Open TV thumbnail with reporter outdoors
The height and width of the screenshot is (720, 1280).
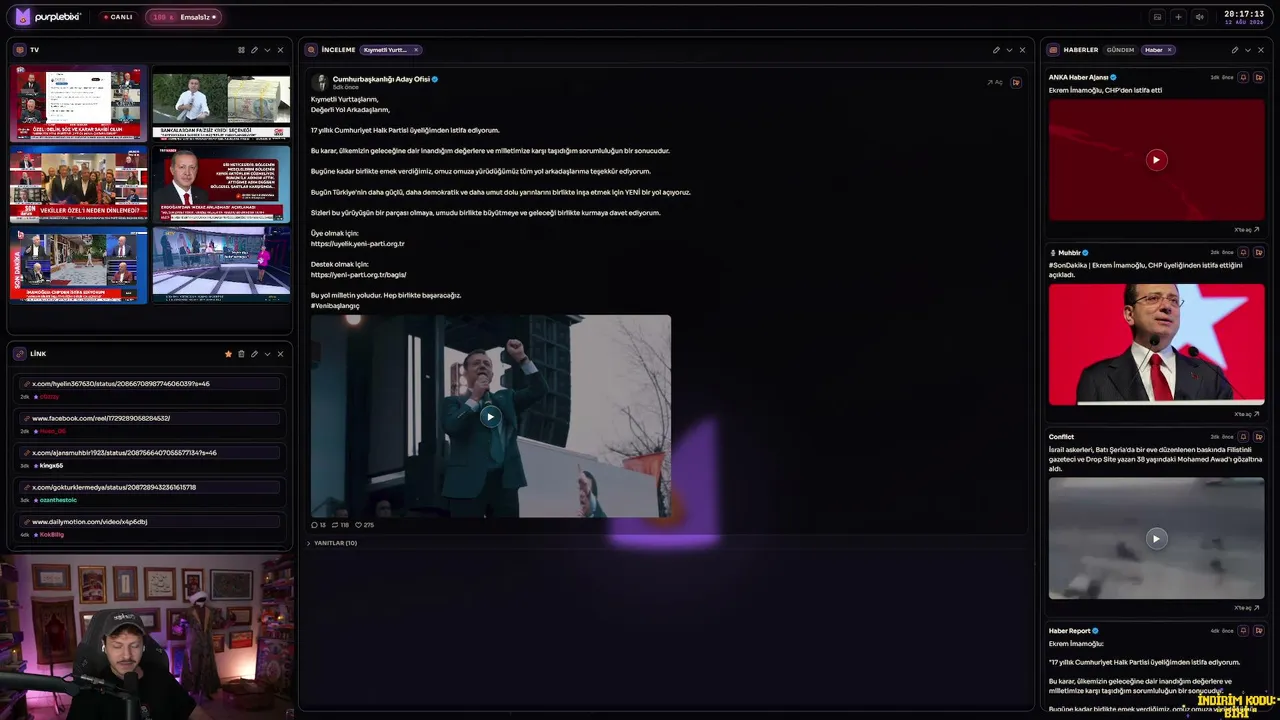tap(221, 103)
